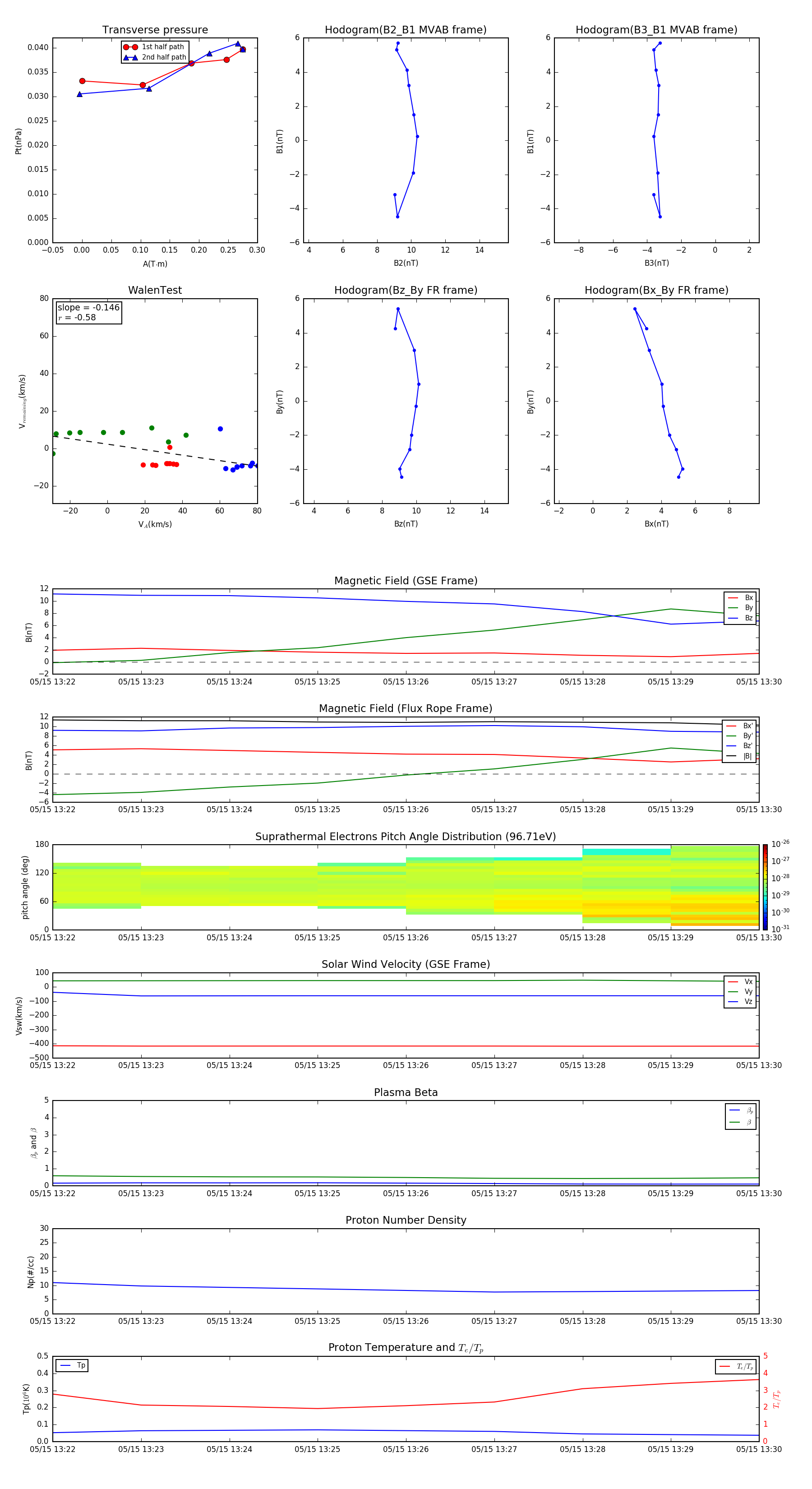Select the |B| legend entry
Viewport: 812px width, 1489px height.
click(740, 756)
